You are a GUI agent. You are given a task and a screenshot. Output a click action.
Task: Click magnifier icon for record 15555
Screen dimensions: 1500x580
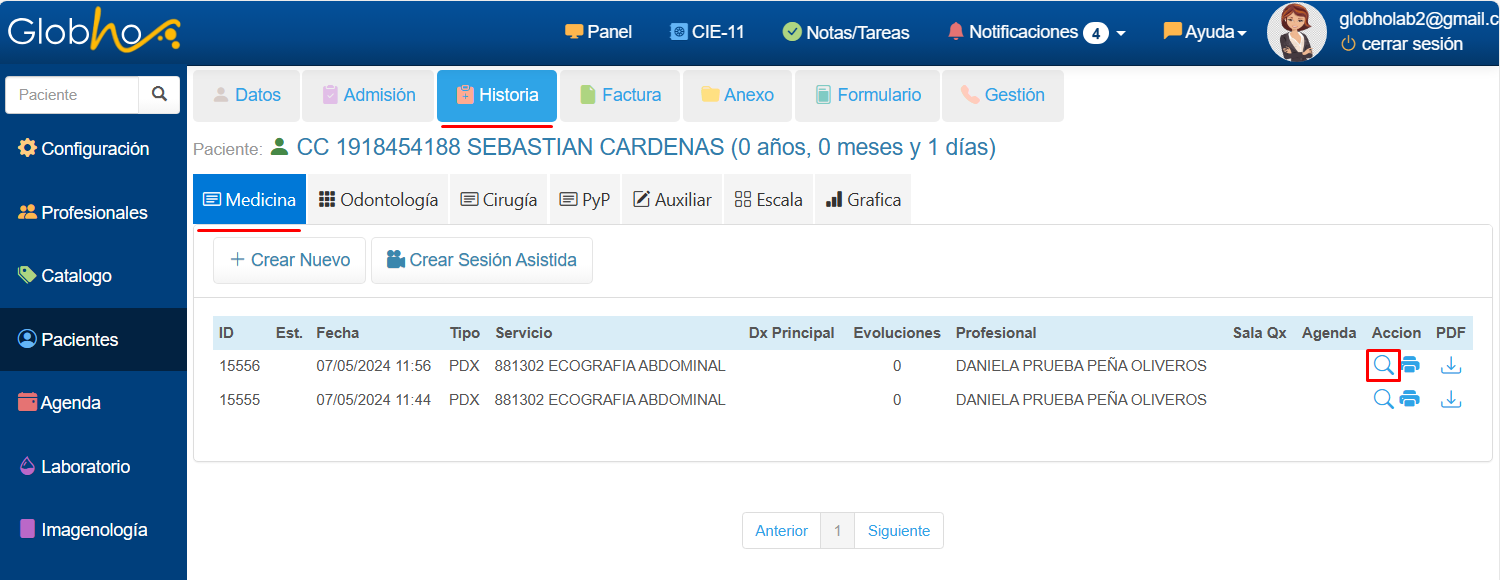1383,400
